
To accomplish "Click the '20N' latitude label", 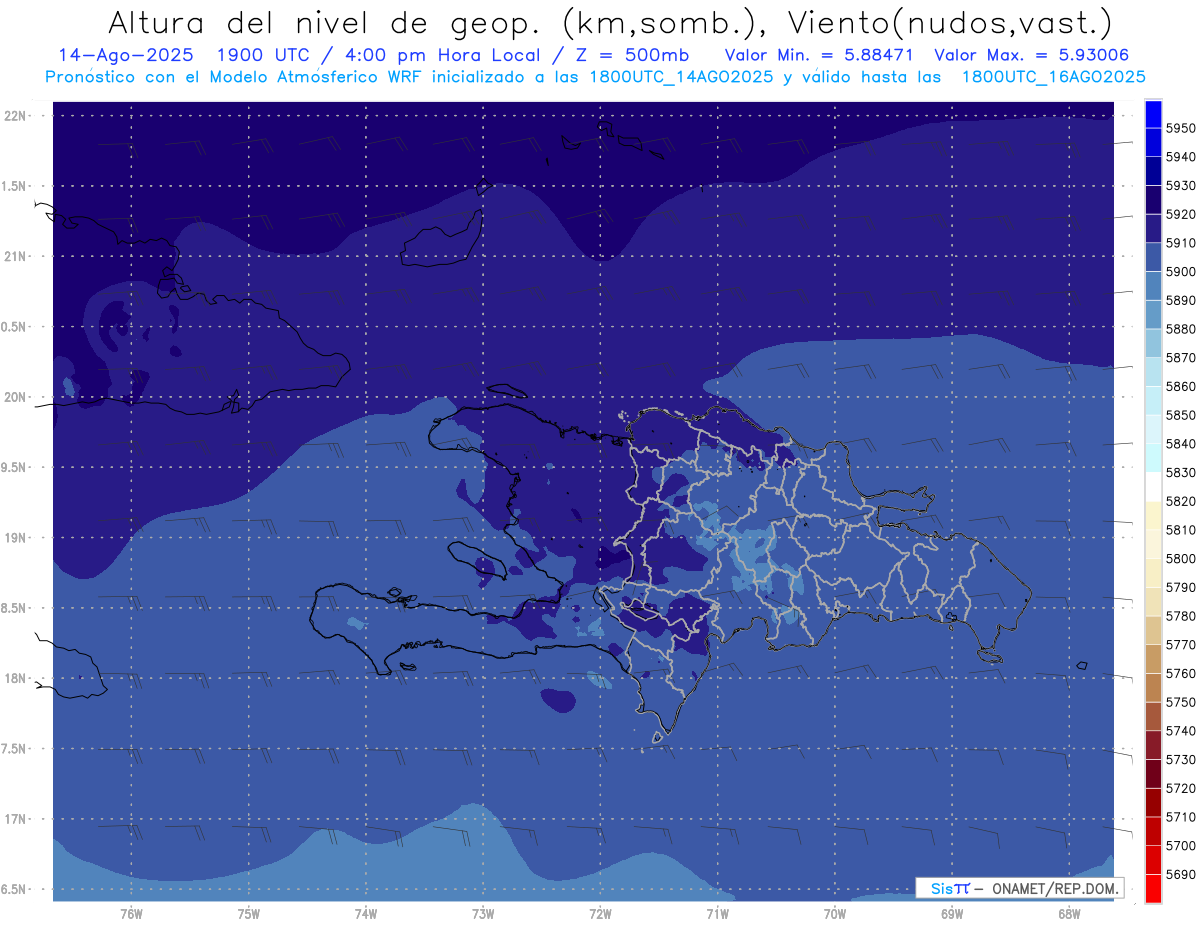I will pyautogui.click(x=15, y=398).
